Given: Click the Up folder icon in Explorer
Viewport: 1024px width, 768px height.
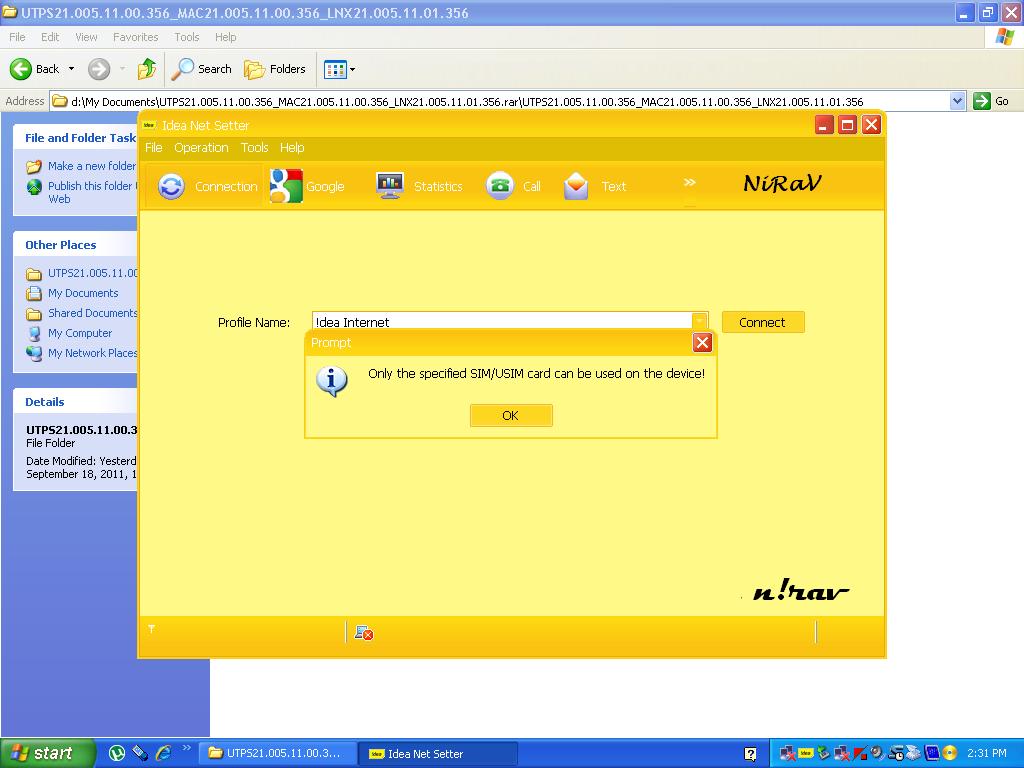Looking at the screenshot, I should (x=147, y=69).
